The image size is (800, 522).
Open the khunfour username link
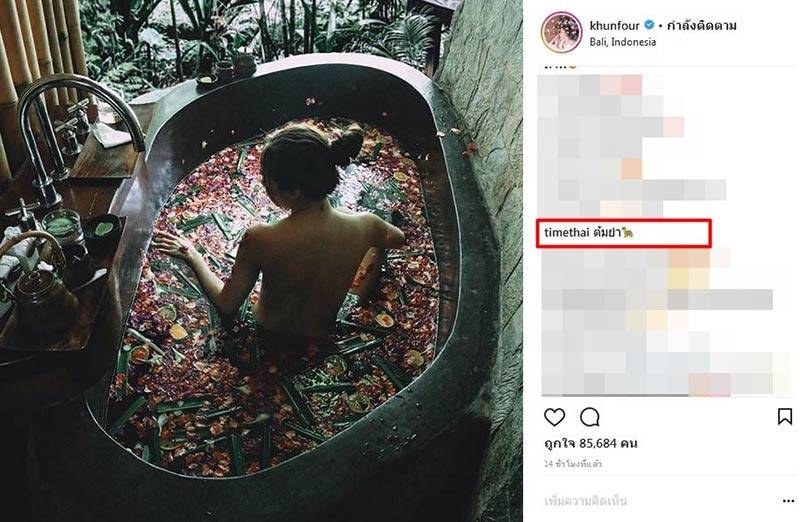(613, 24)
